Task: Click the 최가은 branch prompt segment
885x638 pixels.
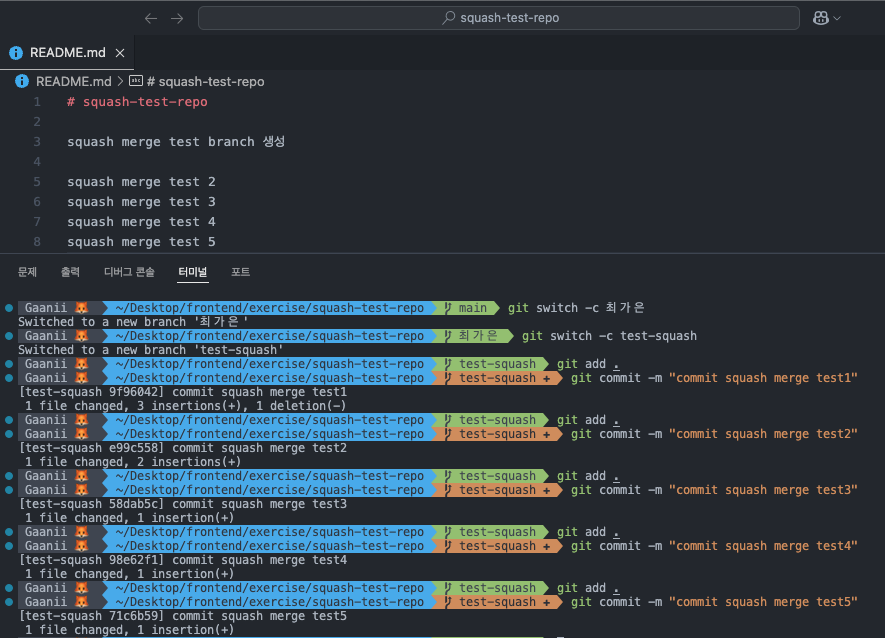Action: (473, 336)
